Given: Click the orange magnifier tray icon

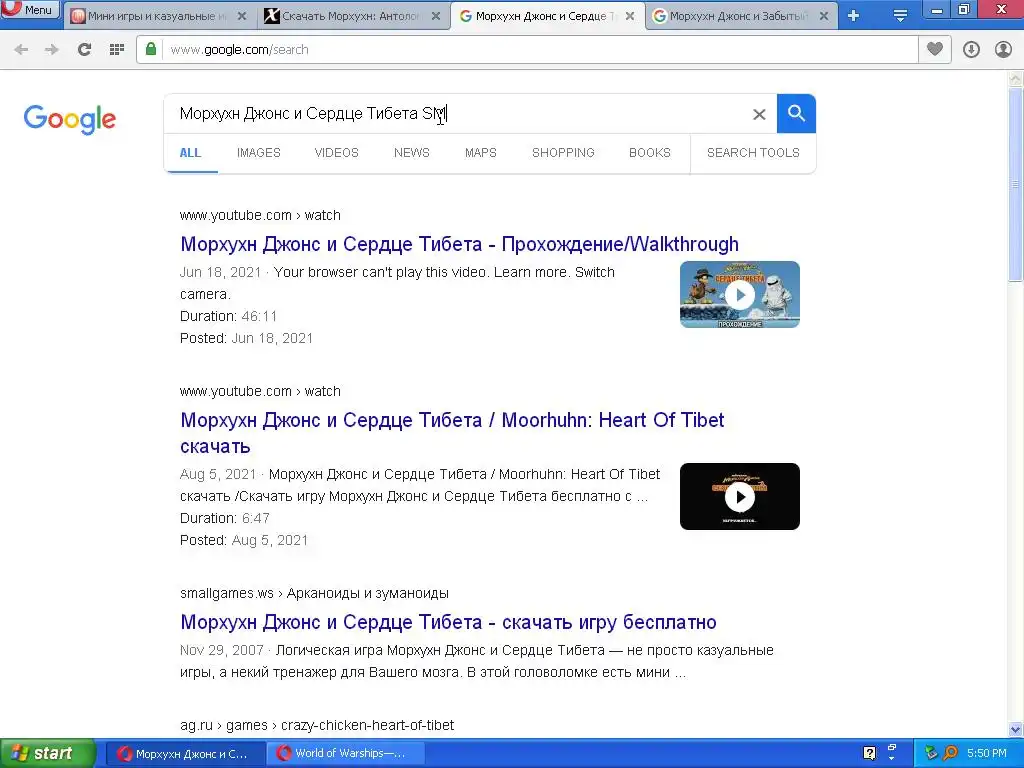Looking at the screenshot, I should pyautogui.click(x=951, y=754).
